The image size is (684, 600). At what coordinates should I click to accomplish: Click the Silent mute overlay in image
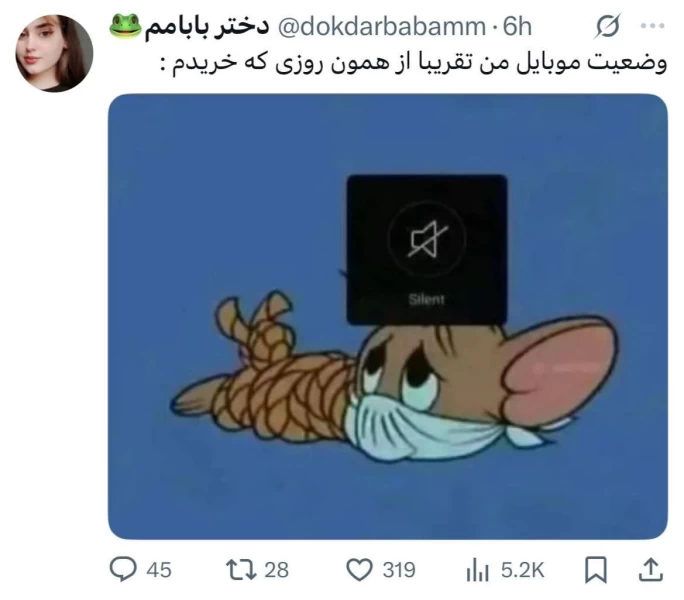point(427,250)
